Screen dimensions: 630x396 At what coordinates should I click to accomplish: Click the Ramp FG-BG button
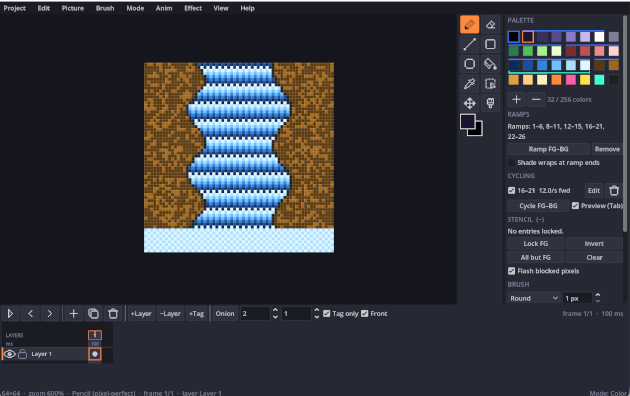(x=548, y=149)
